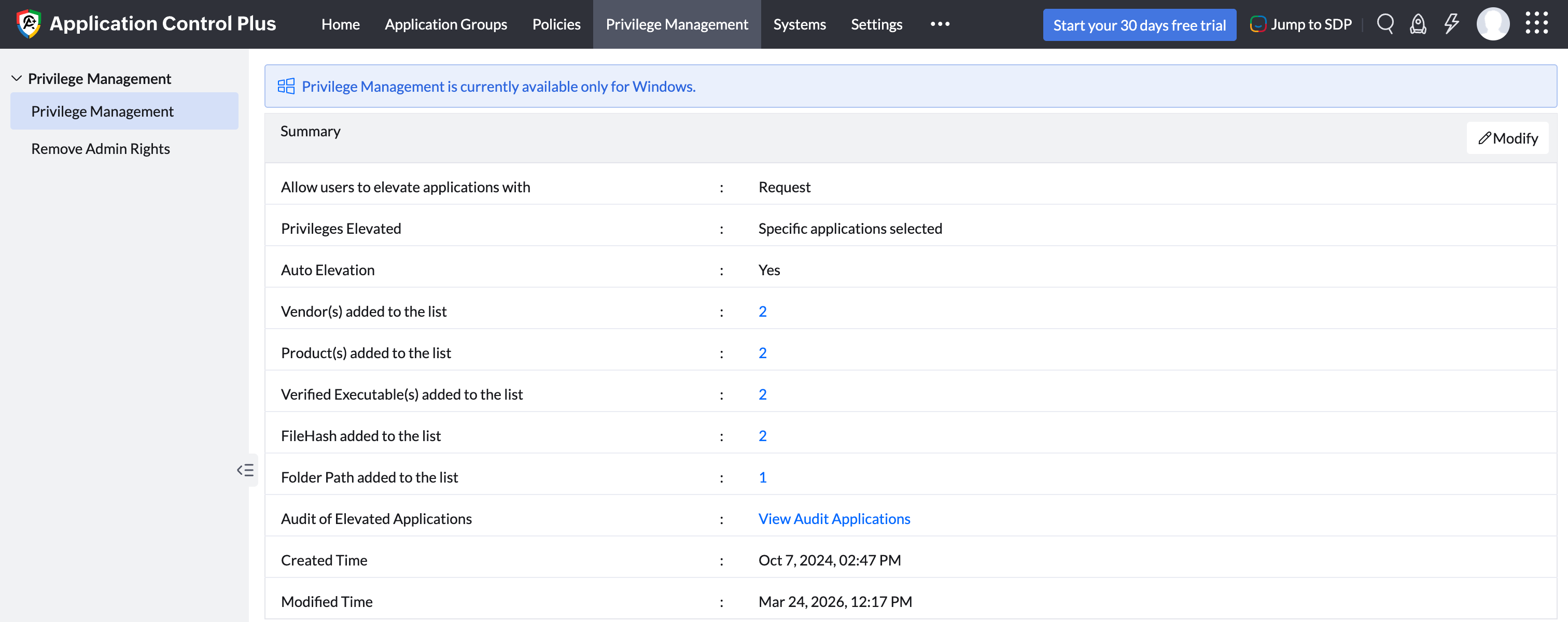Open the Settings tab

(876, 24)
